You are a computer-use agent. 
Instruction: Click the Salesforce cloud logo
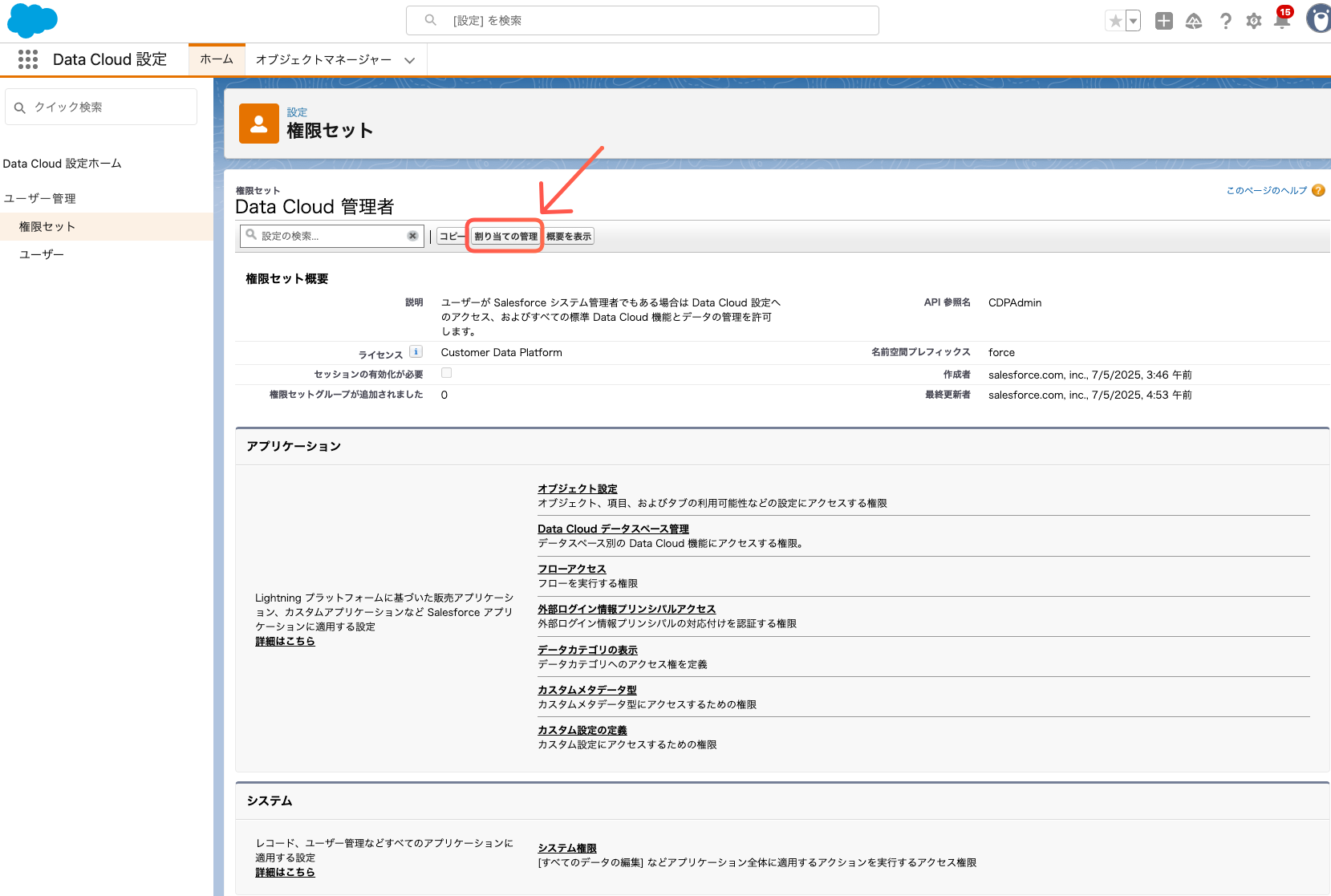point(32,20)
